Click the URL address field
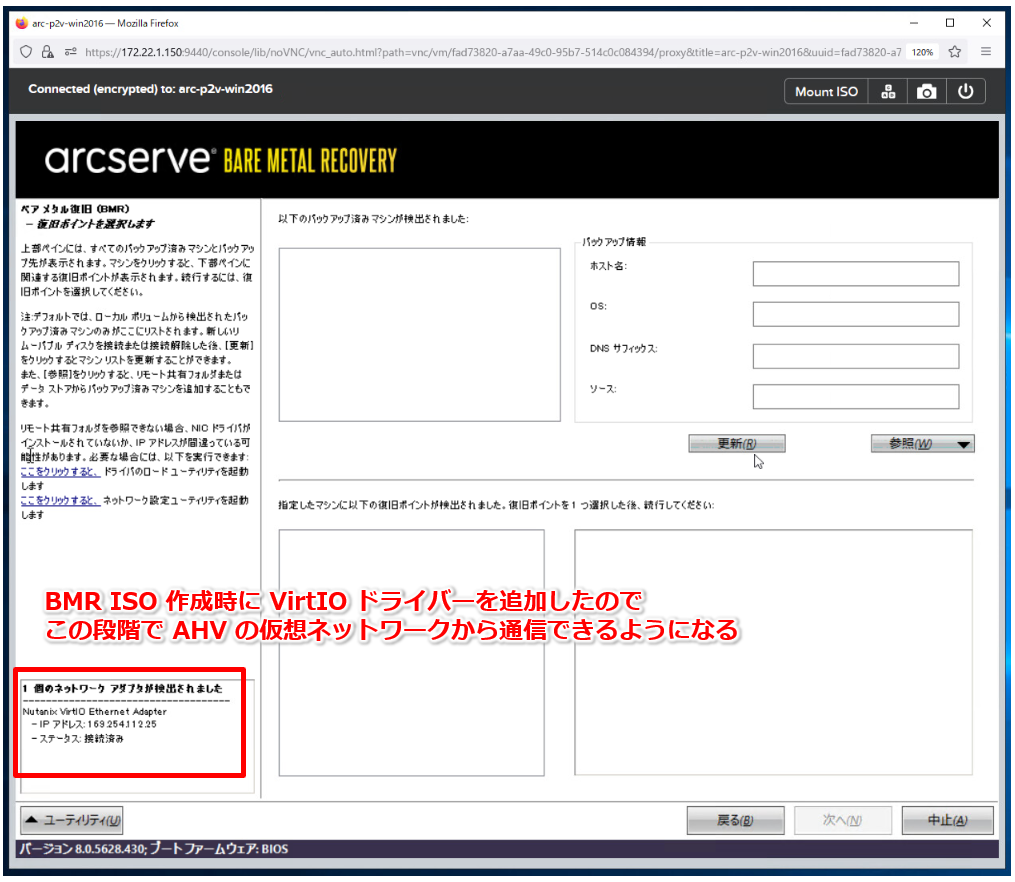This screenshot has height=882, width=1015. [492, 52]
